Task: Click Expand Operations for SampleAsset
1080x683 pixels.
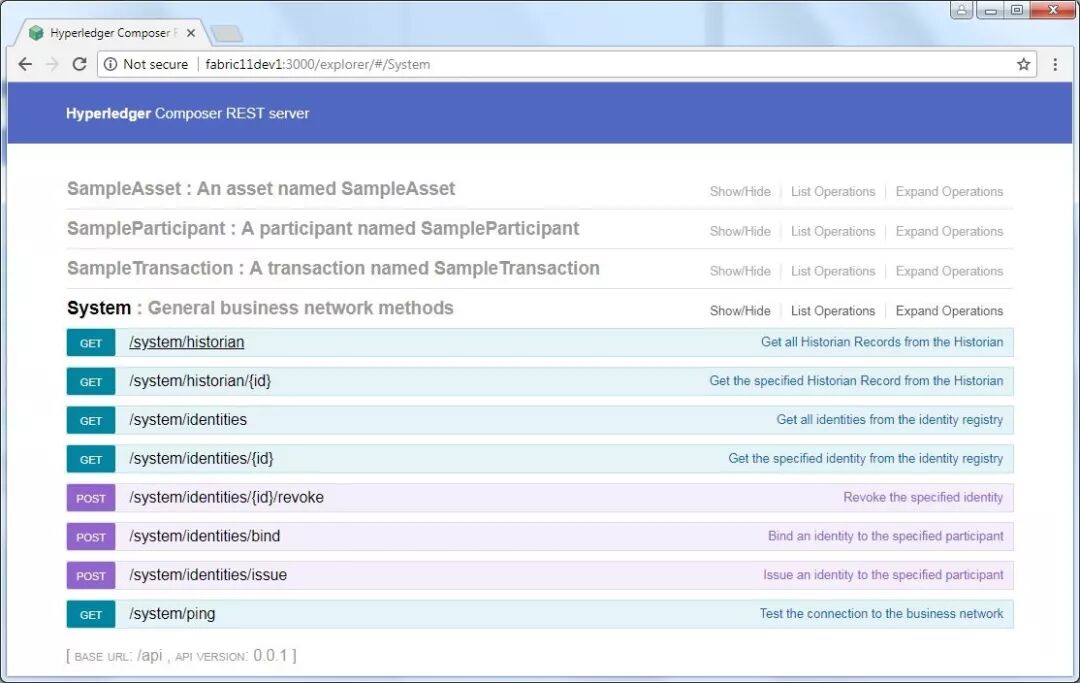Action: point(949,191)
